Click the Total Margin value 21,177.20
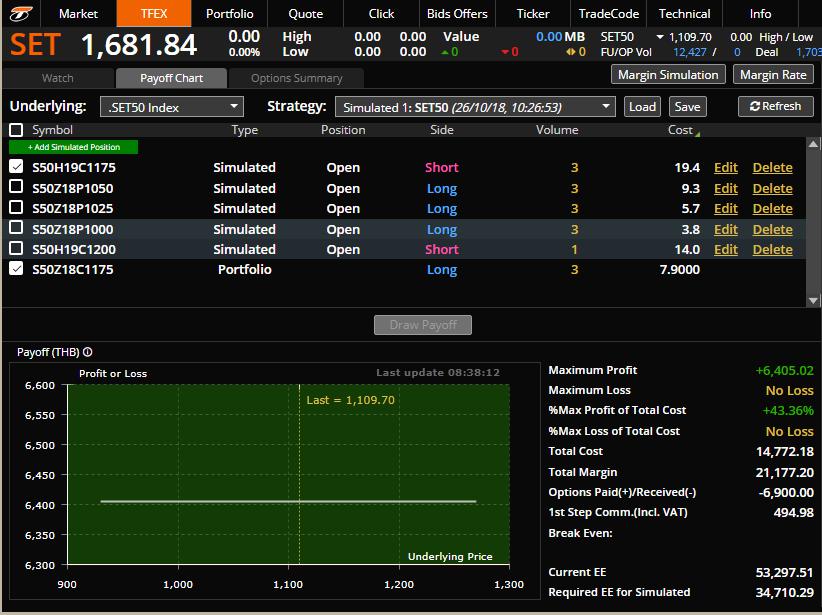 [x=784, y=472]
